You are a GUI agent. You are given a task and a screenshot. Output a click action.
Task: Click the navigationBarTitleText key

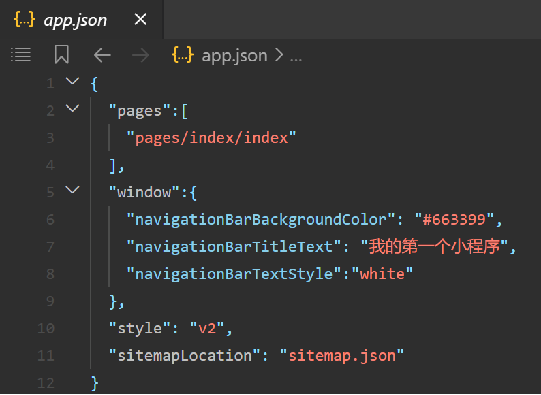[x=234, y=247]
